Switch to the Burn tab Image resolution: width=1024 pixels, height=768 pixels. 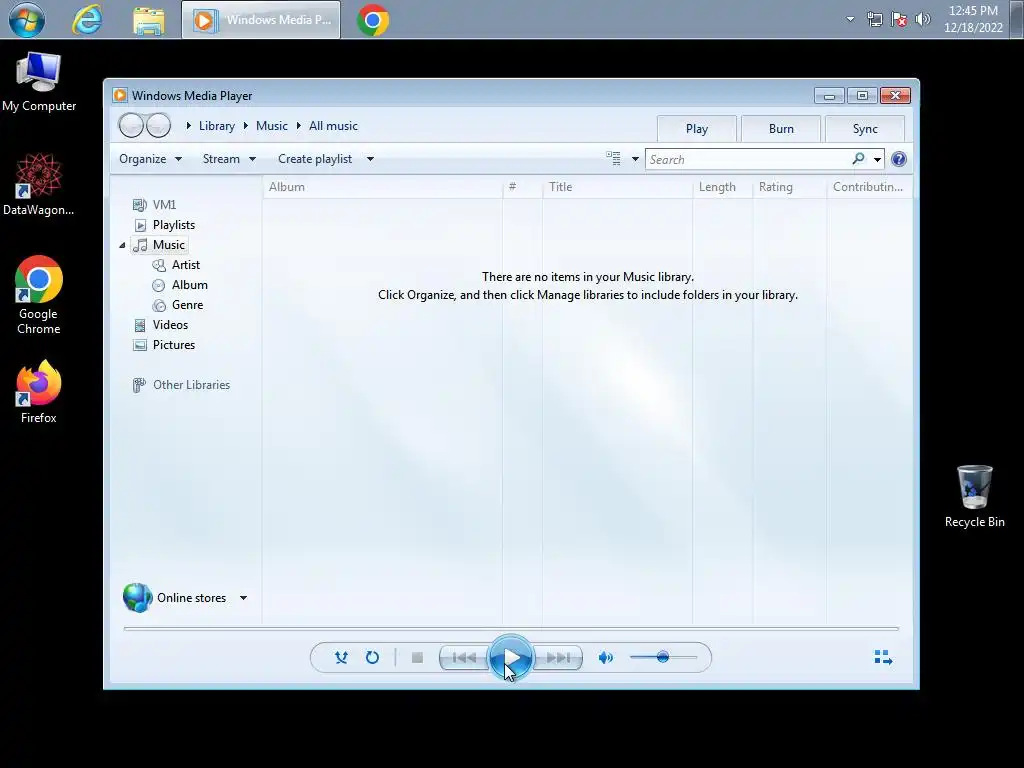click(x=781, y=129)
